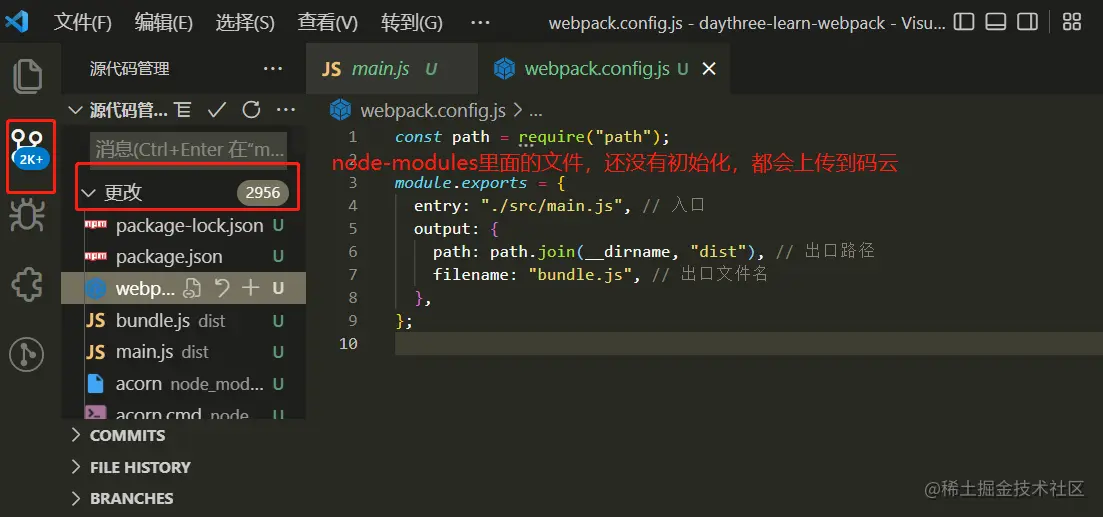This screenshot has height=517, width=1103.
Task: Stage changes plus icon on webpack row
Action: click(x=250, y=288)
